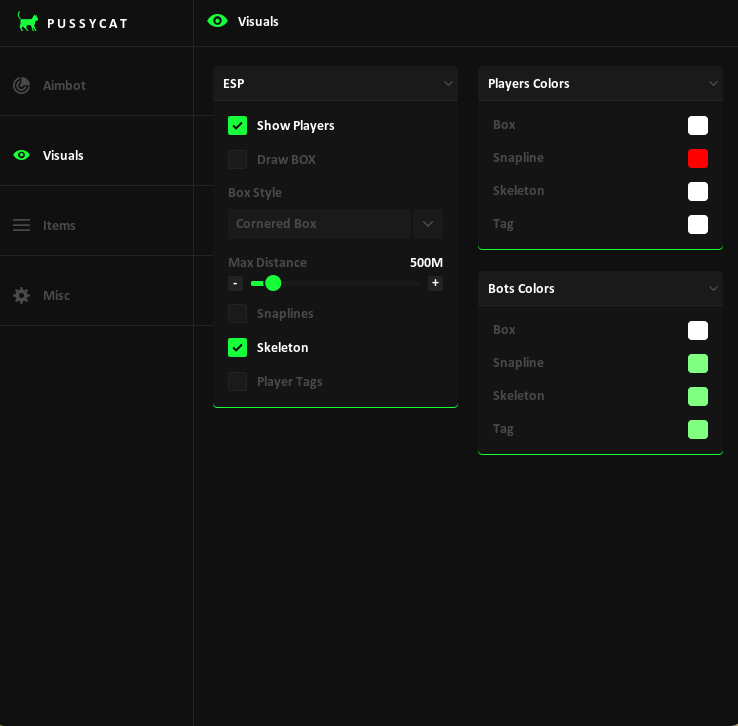738x726 pixels.
Task: Click the Misc gear icon in sidebar
Action: coord(21,295)
